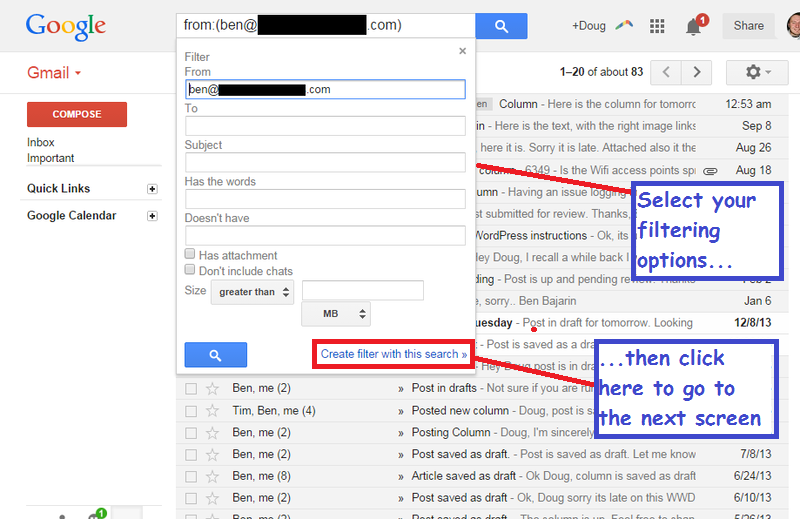Click the Size value input field

click(x=363, y=290)
